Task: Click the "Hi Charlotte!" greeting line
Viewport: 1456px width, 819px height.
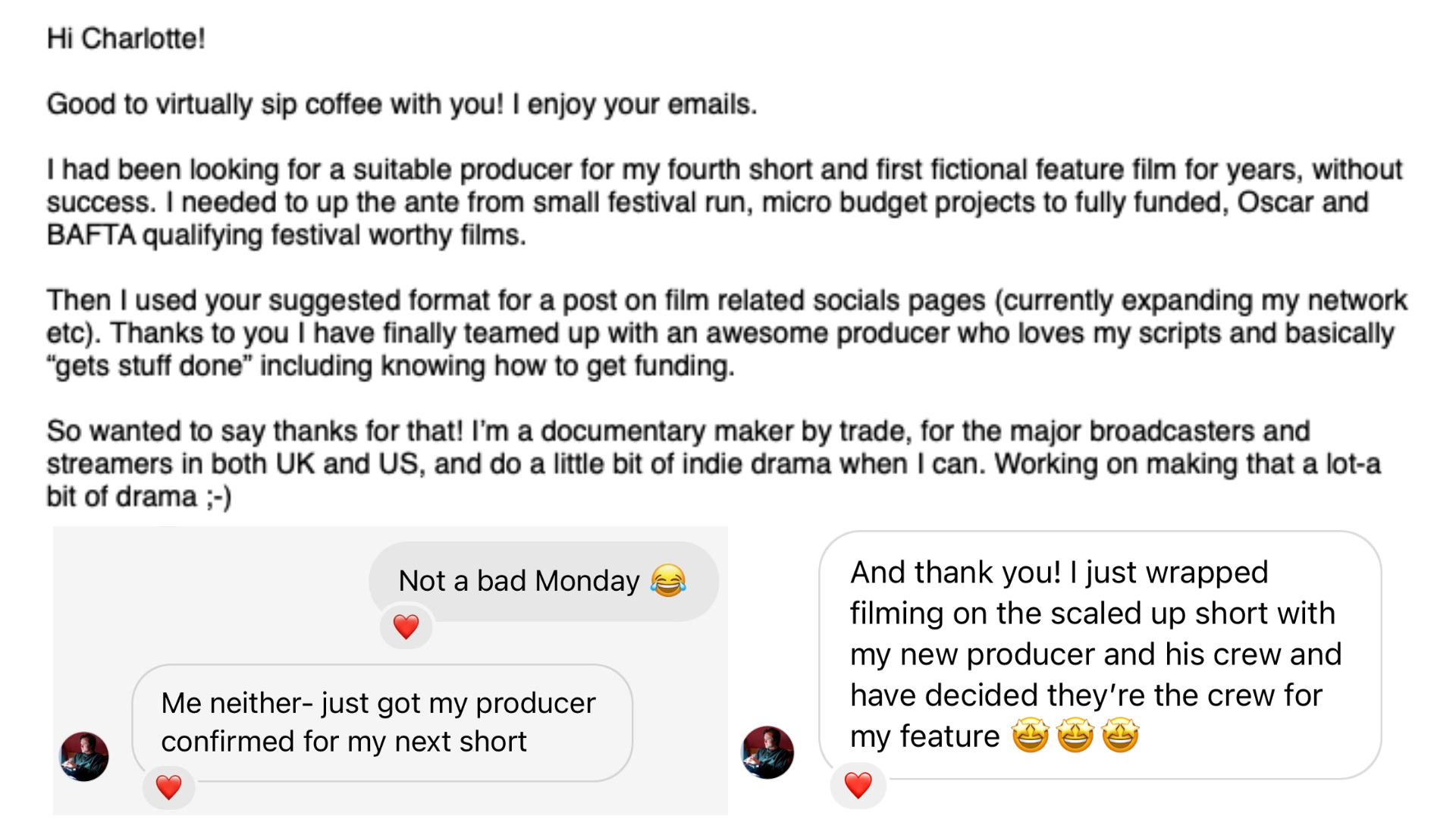Action: (126, 38)
